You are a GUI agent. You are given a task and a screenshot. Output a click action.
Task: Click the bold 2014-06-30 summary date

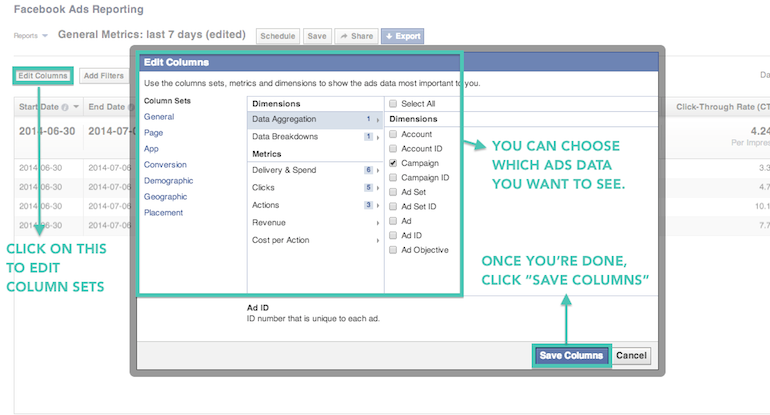tap(47, 131)
